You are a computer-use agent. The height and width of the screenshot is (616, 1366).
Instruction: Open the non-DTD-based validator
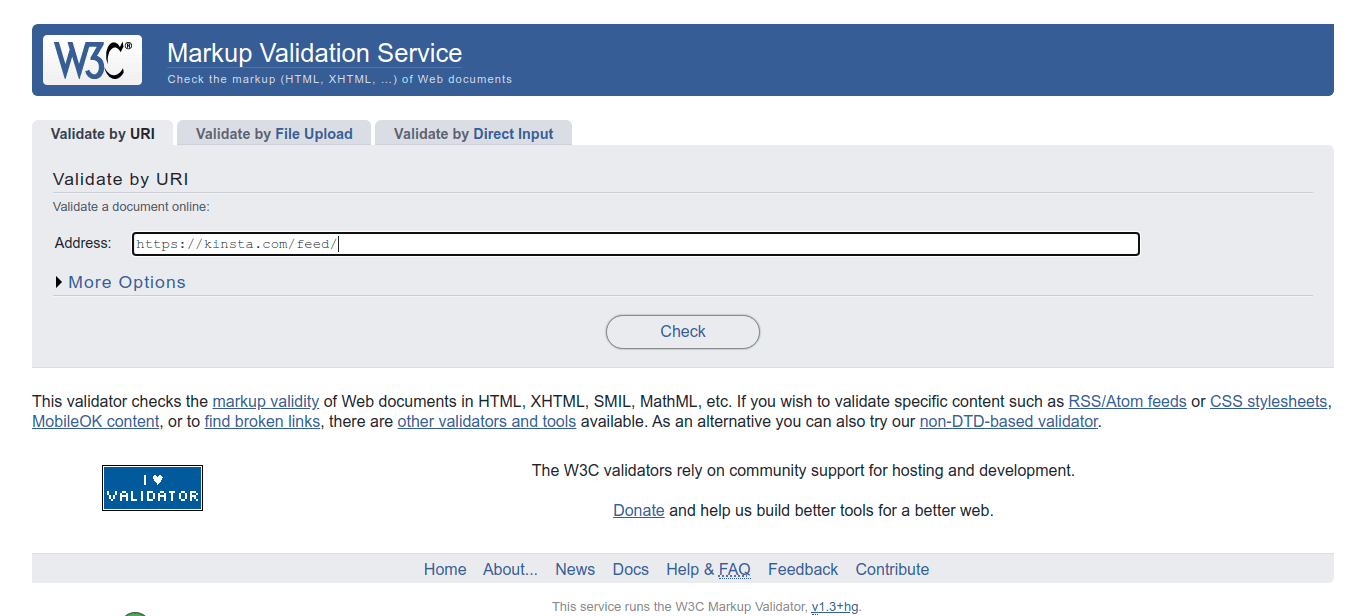1008,421
